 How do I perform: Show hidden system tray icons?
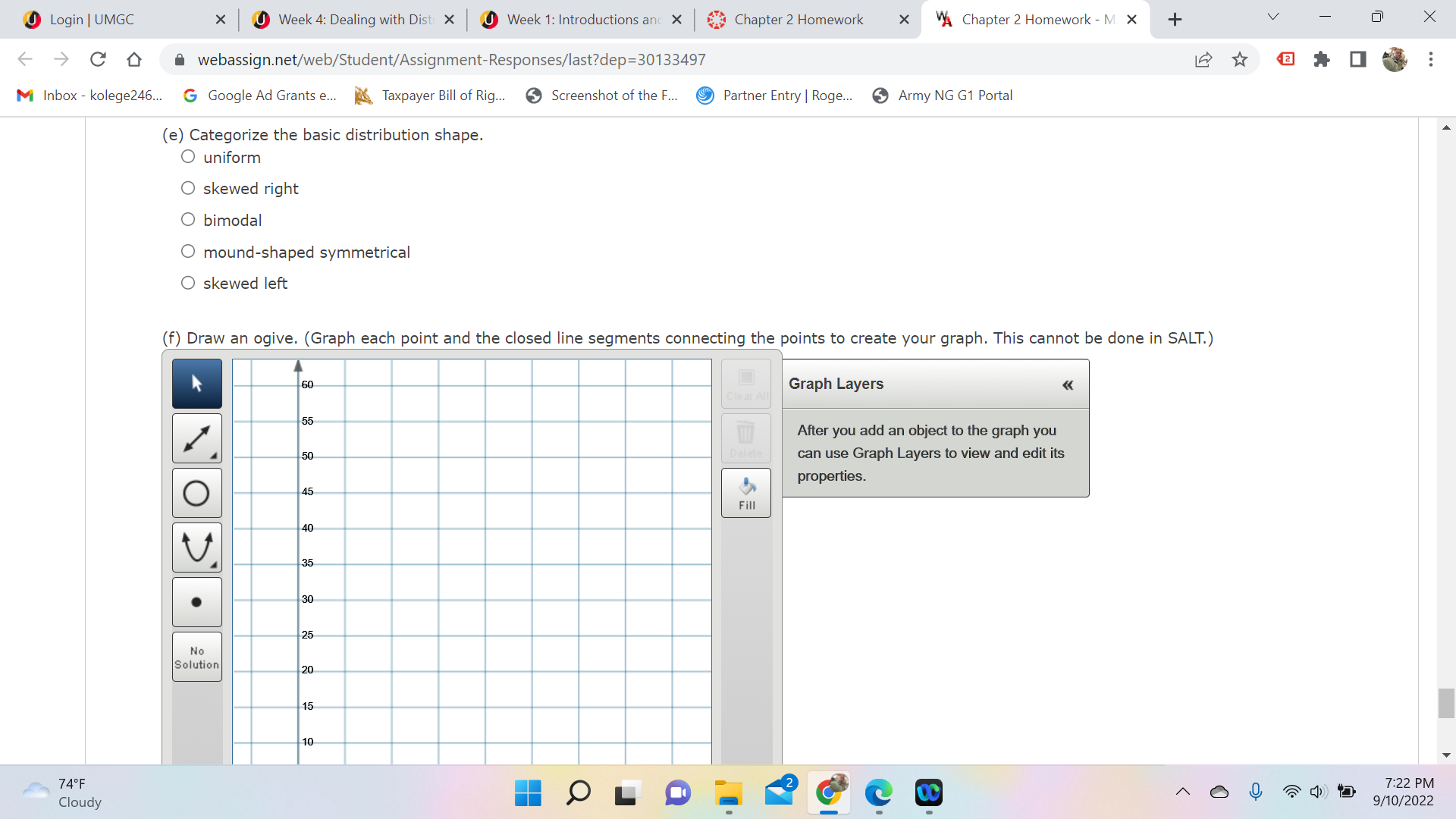(x=1182, y=792)
